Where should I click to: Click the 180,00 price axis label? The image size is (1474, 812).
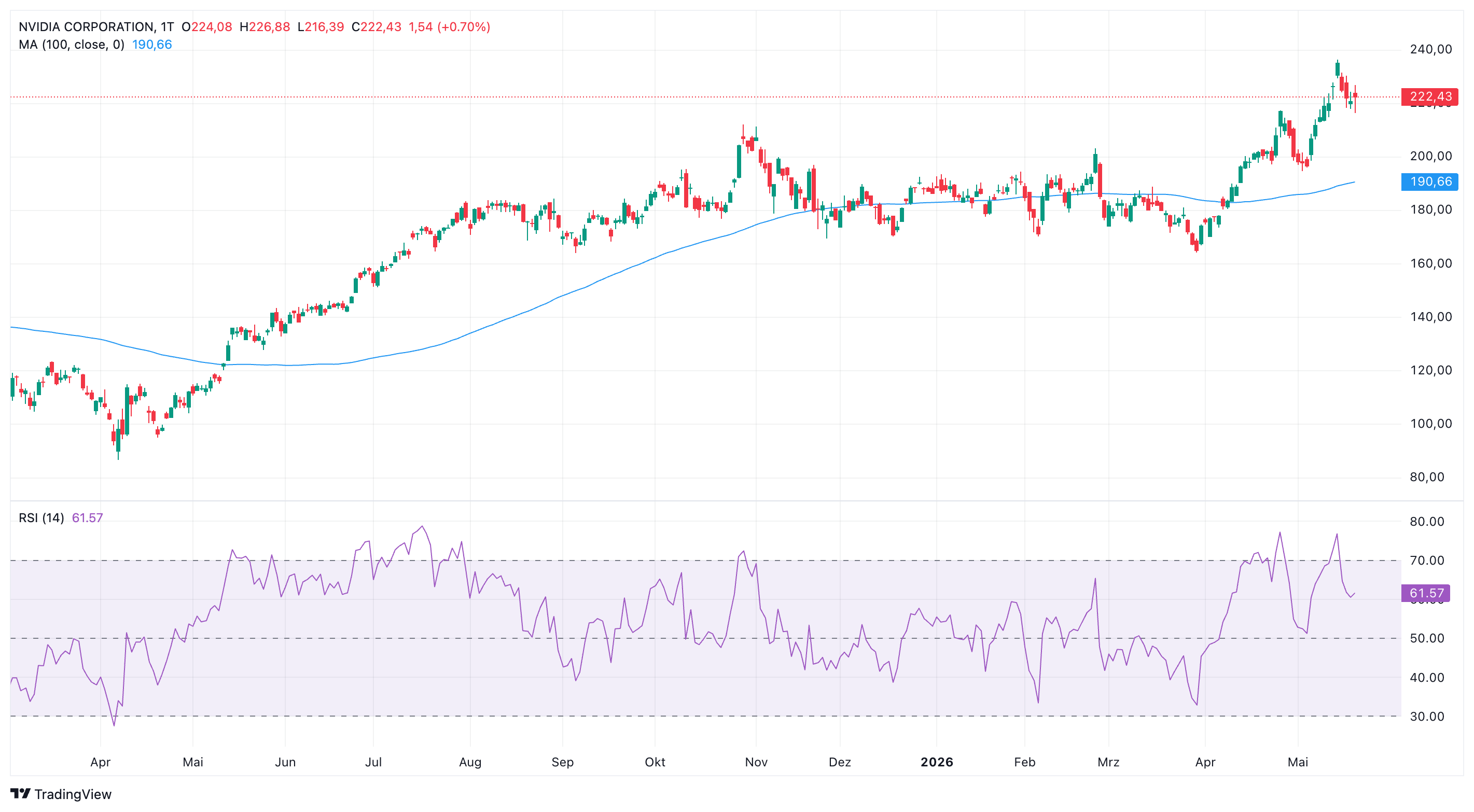point(1430,210)
